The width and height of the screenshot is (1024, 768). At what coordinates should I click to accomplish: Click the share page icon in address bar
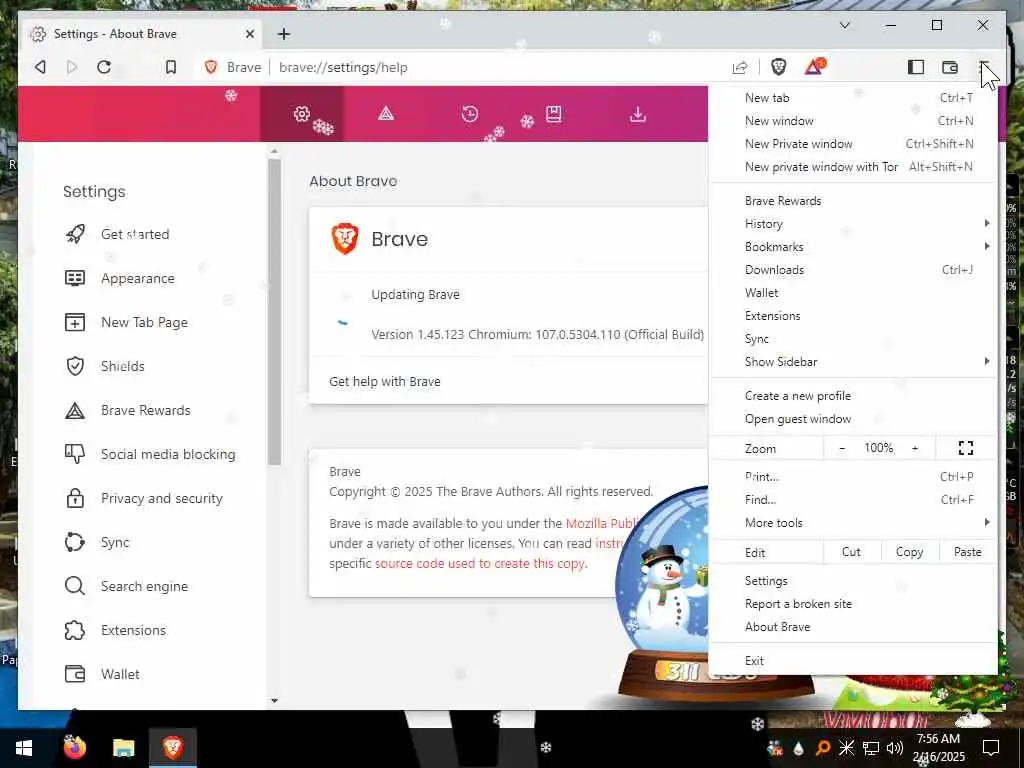click(740, 67)
